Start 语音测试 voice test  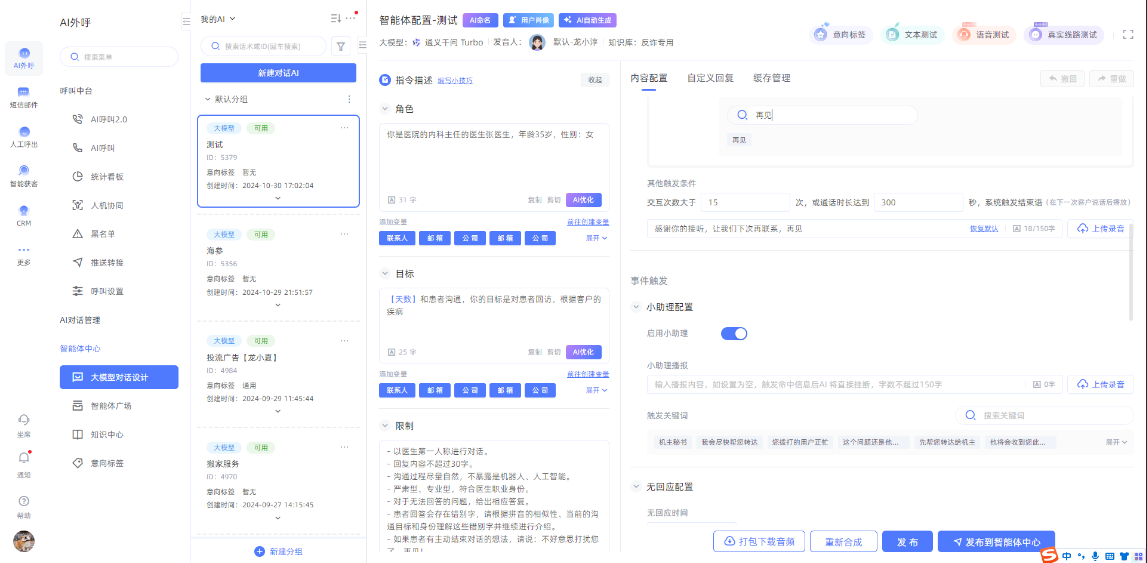[983, 35]
